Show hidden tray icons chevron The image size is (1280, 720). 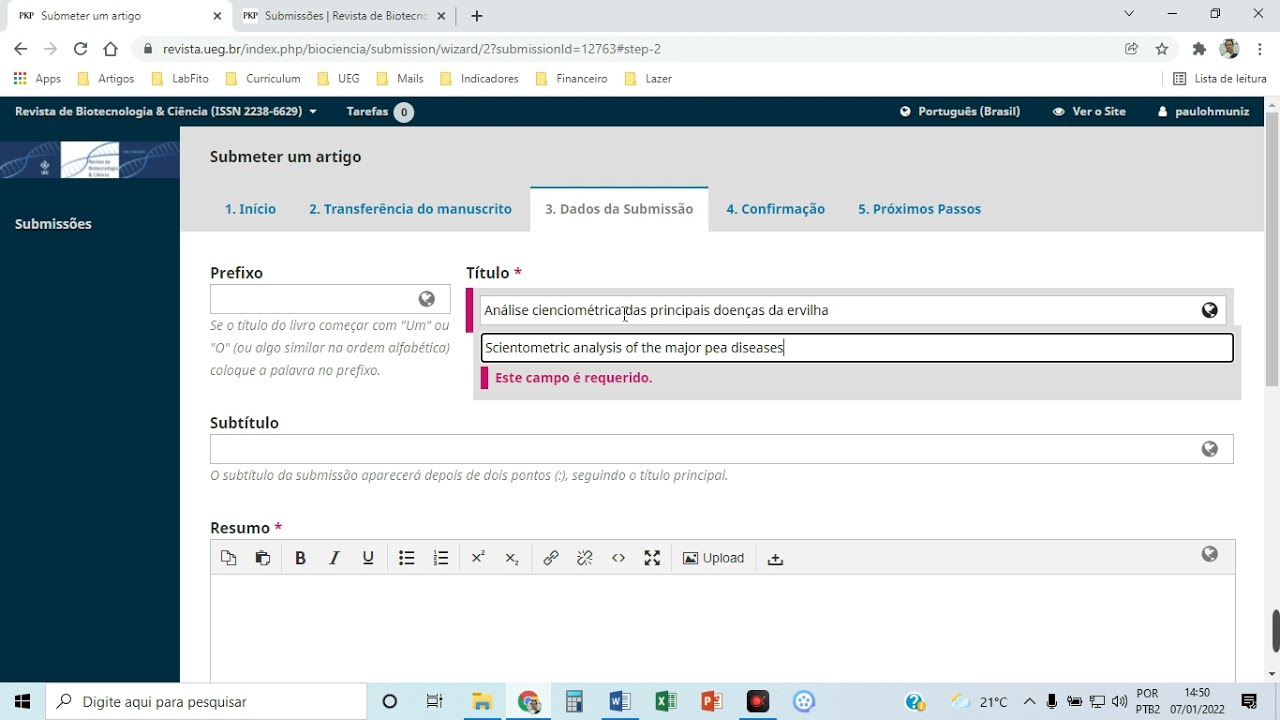(1029, 702)
